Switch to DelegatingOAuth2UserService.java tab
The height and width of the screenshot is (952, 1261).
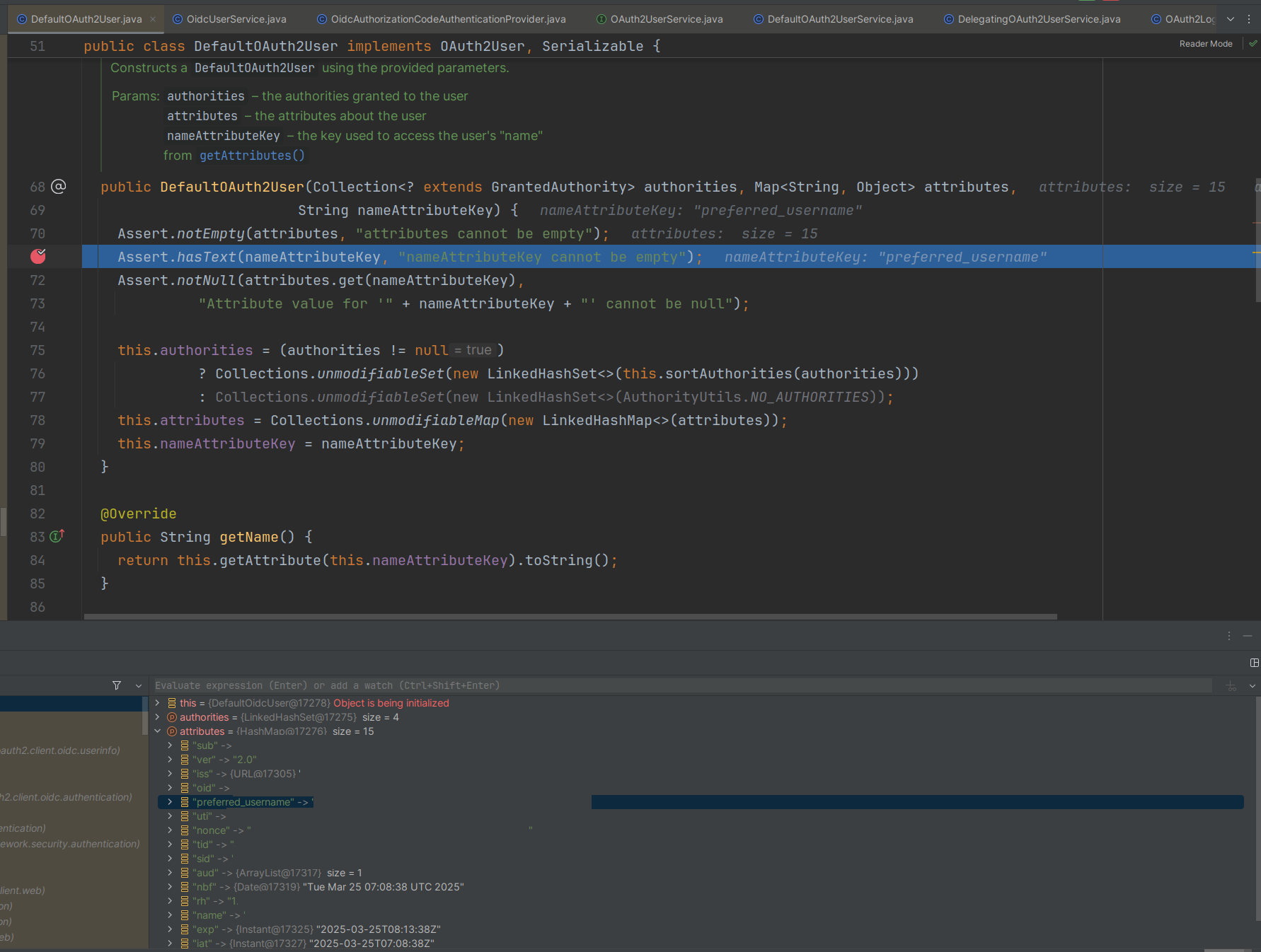(1032, 19)
